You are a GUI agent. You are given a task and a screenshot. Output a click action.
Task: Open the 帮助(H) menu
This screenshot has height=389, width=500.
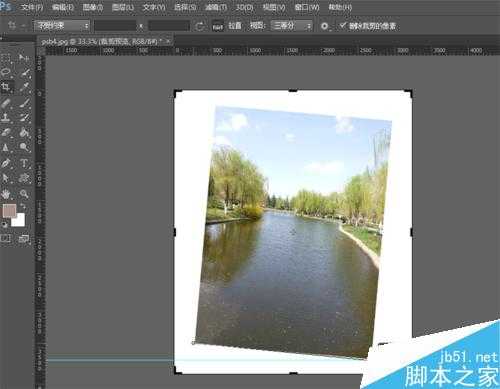(340, 7)
